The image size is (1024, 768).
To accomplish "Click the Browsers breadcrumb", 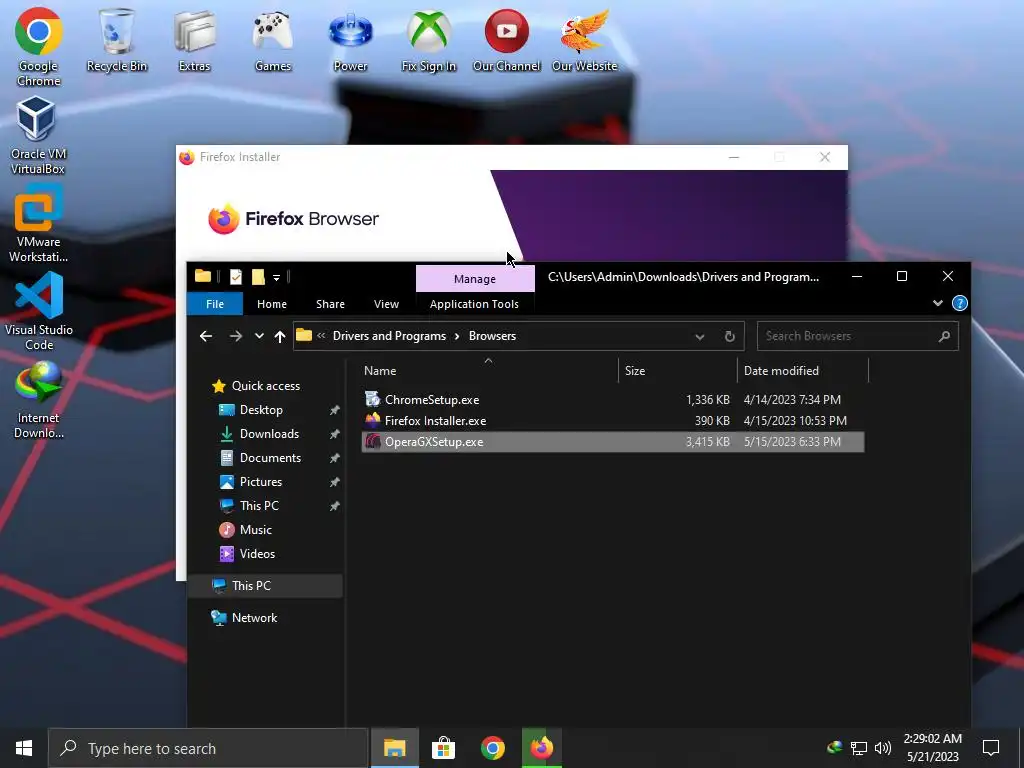I will (x=492, y=336).
